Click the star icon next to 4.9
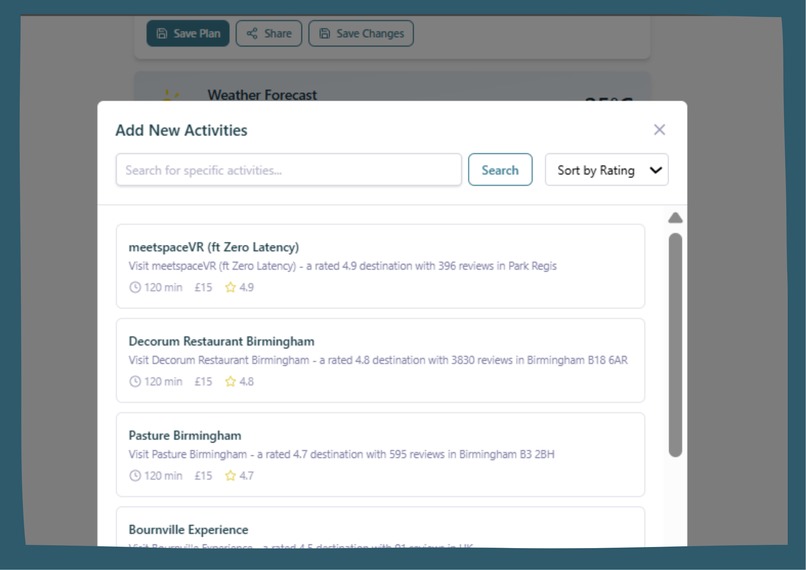Viewport: 806px width, 570px height. [x=230, y=287]
